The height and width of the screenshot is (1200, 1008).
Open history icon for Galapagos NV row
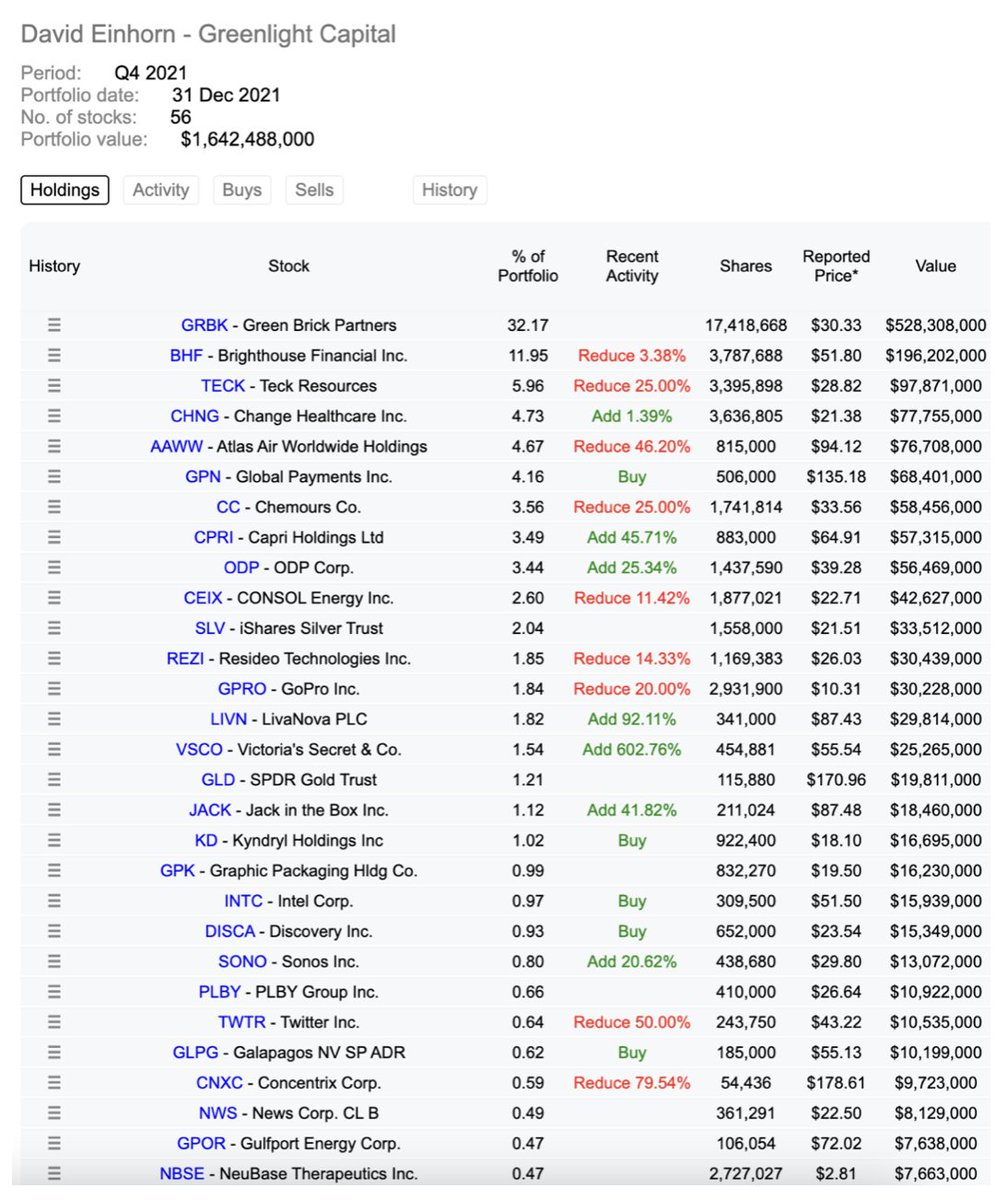pos(54,1052)
